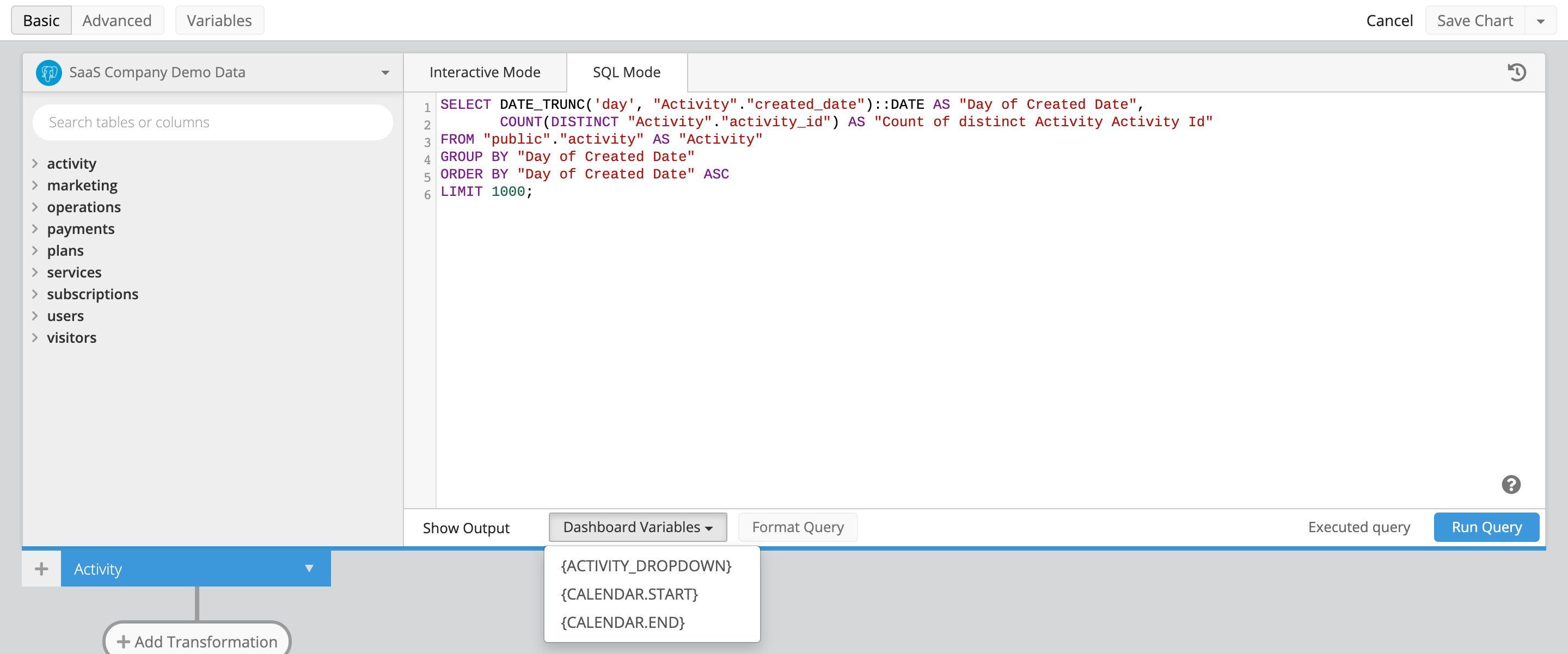The height and width of the screenshot is (654, 1568).
Task: Expand the marketing table
Action: 35,185
